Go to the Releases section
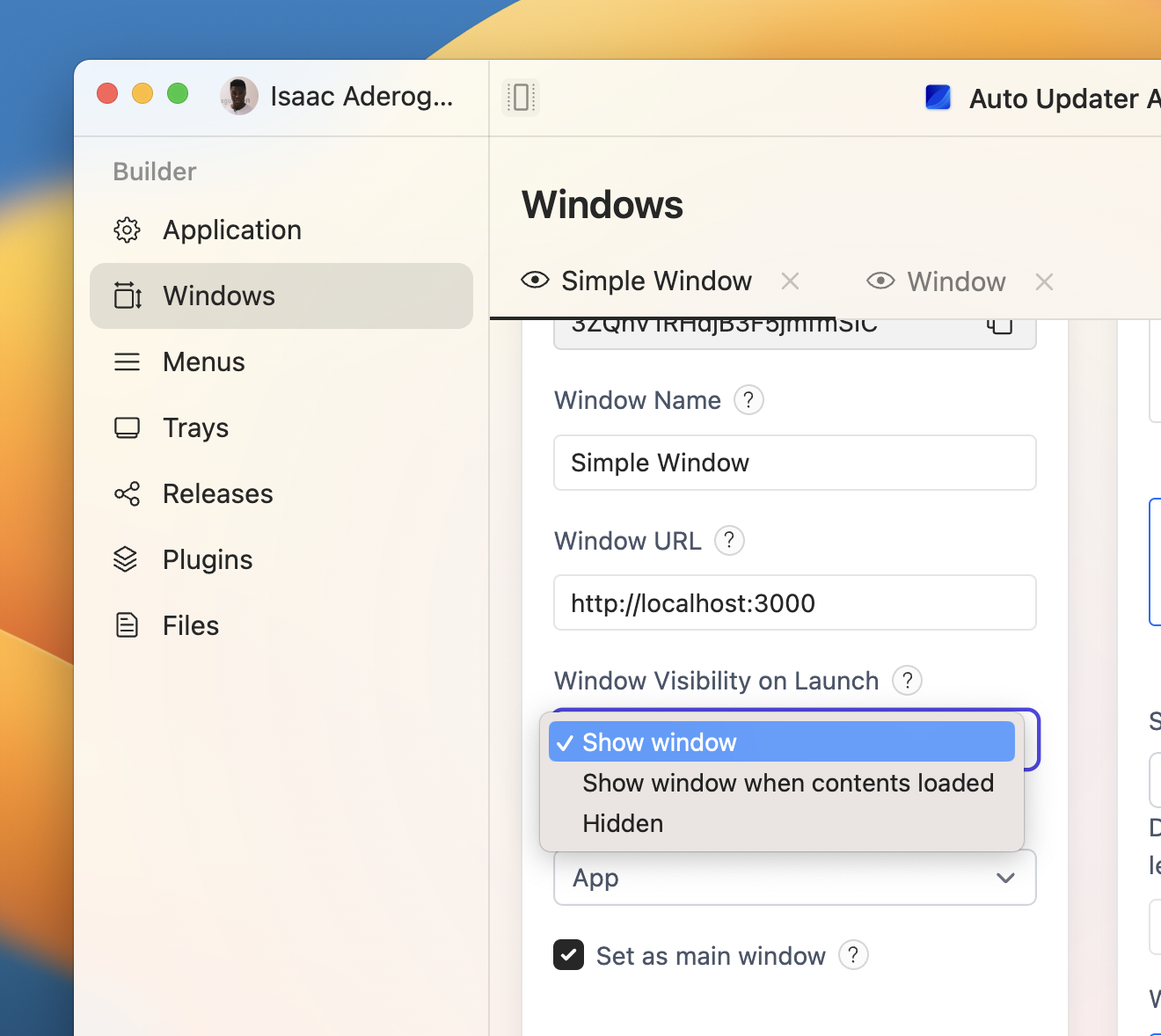This screenshot has width=1161, height=1036. [217, 493]
